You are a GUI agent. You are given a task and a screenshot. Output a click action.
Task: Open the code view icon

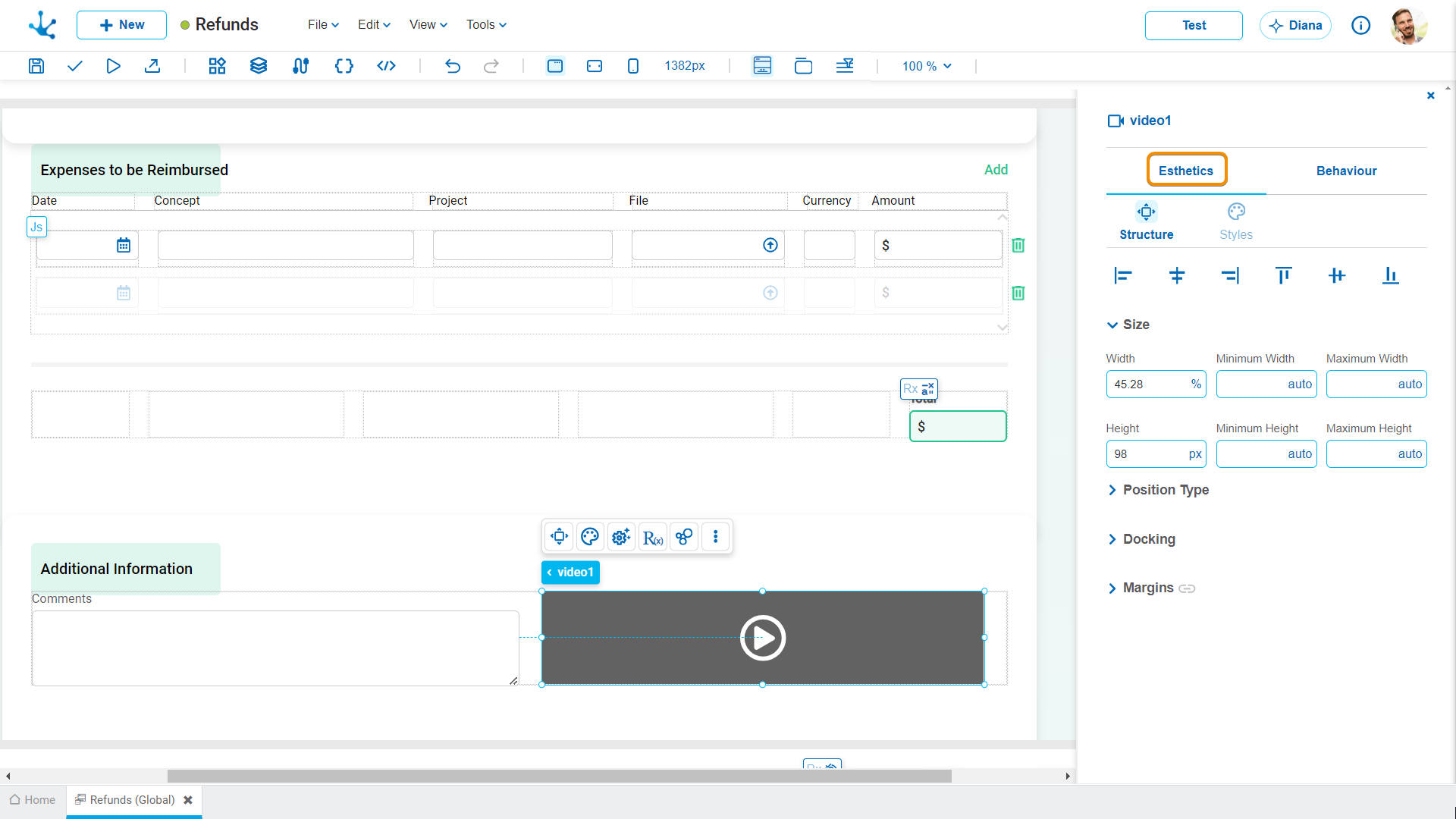click(386, 66)
